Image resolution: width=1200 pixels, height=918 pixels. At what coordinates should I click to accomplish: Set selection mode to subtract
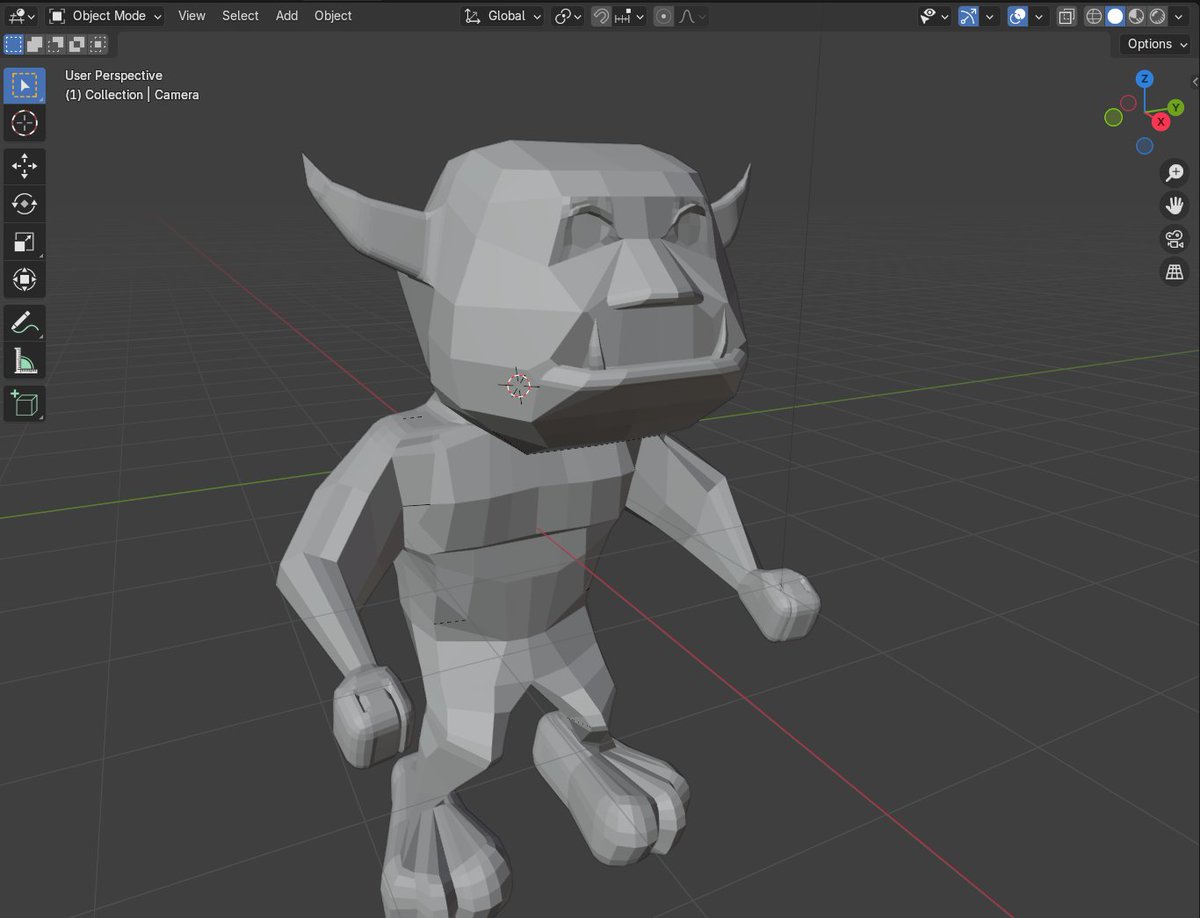pos(55,44)
